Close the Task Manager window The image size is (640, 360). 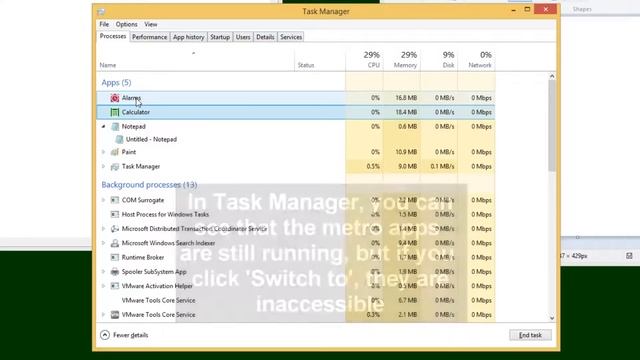pos(546,9)
